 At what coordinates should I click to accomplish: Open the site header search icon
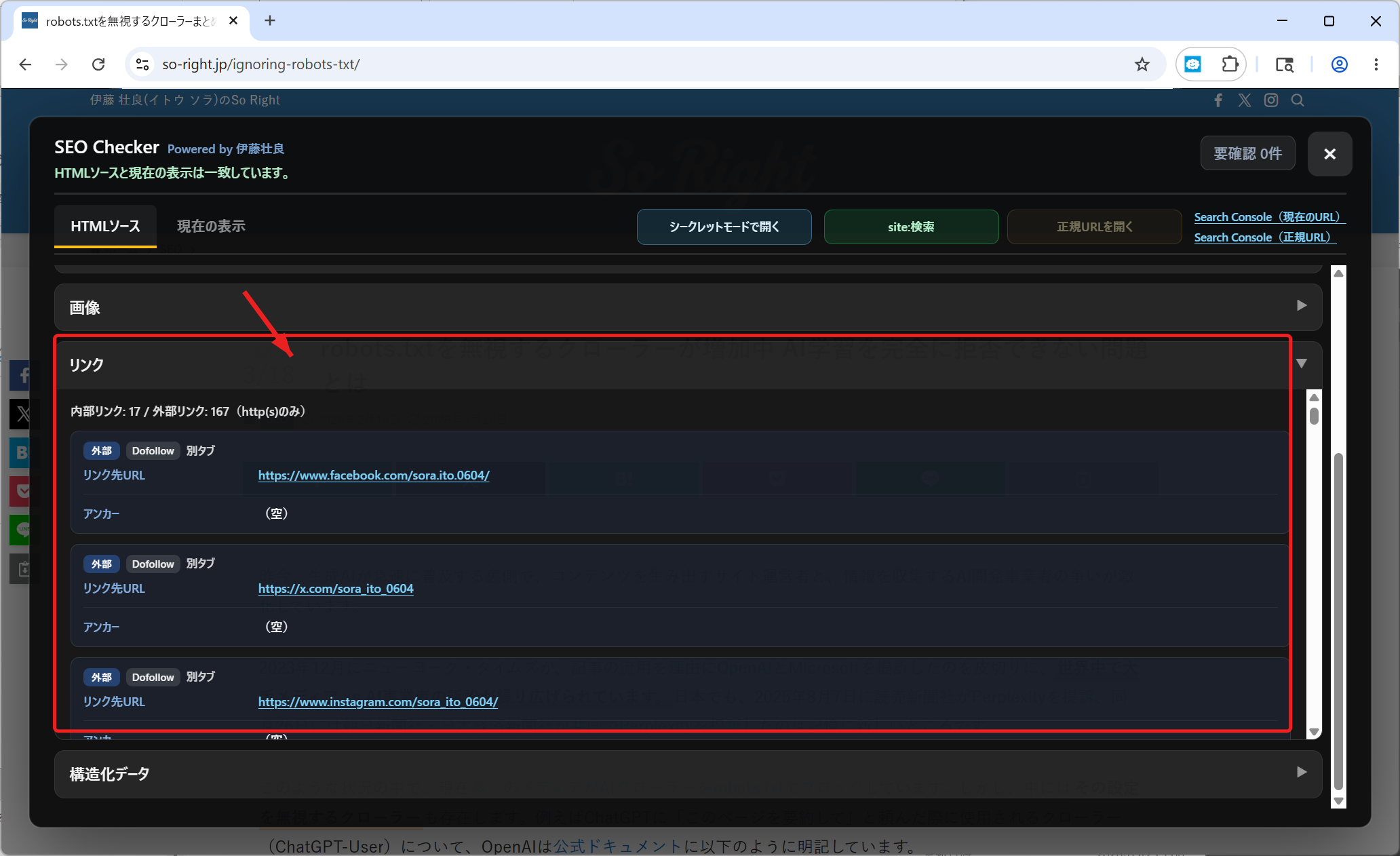[1298, 100]
